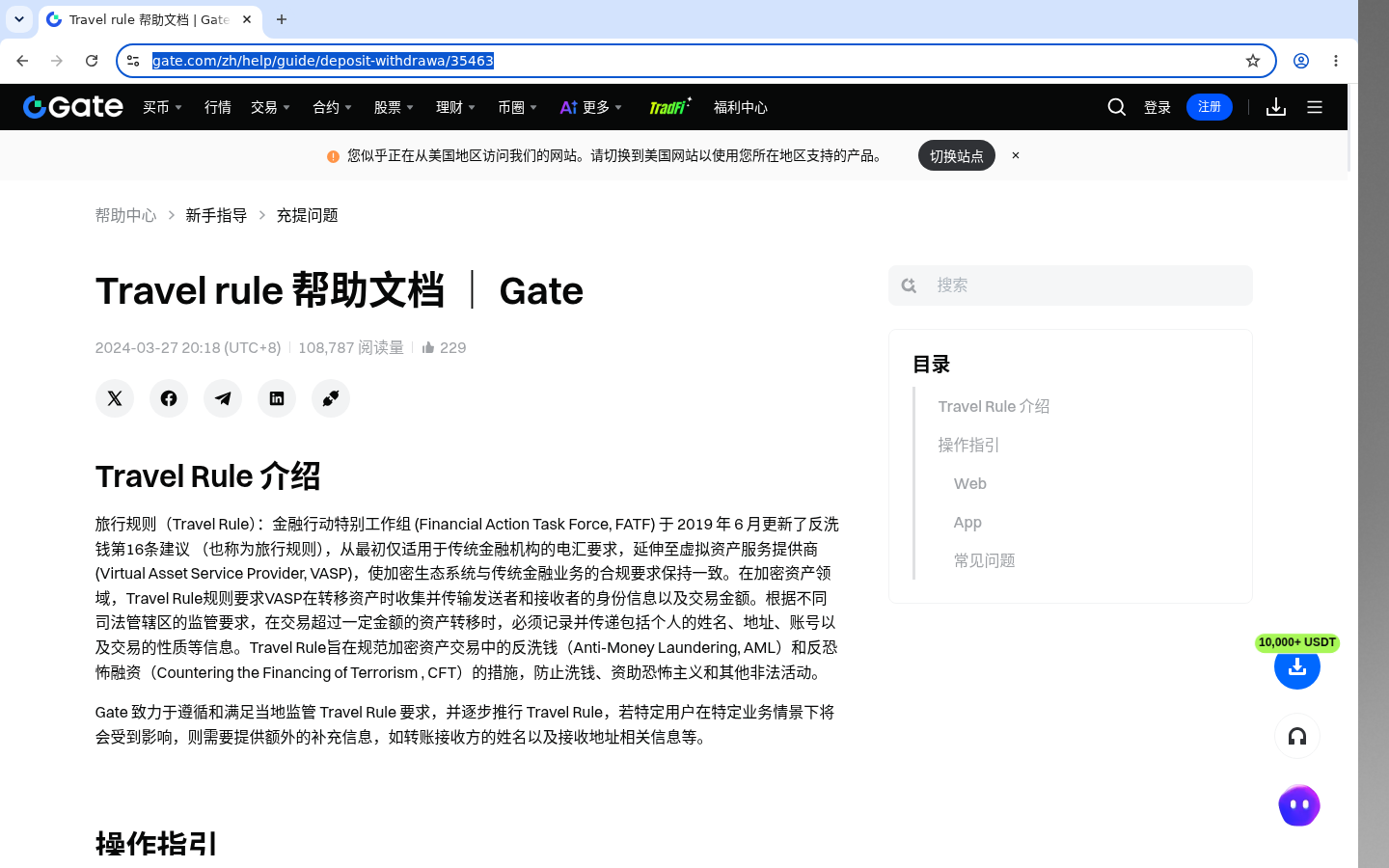Viewport: 1389px width, 868px height.
Task: Open the hamburger menu icon
Action: pos(1315,107)
